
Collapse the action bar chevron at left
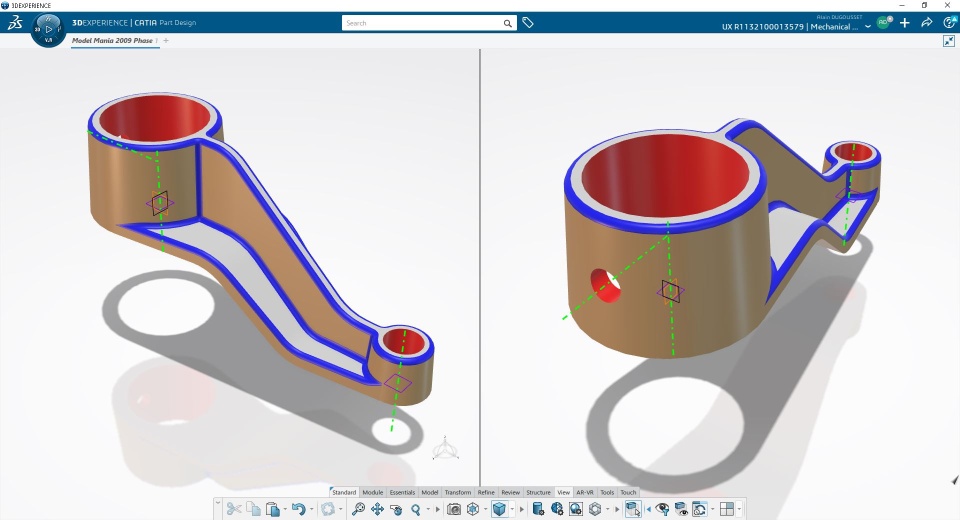click(218, 503)
